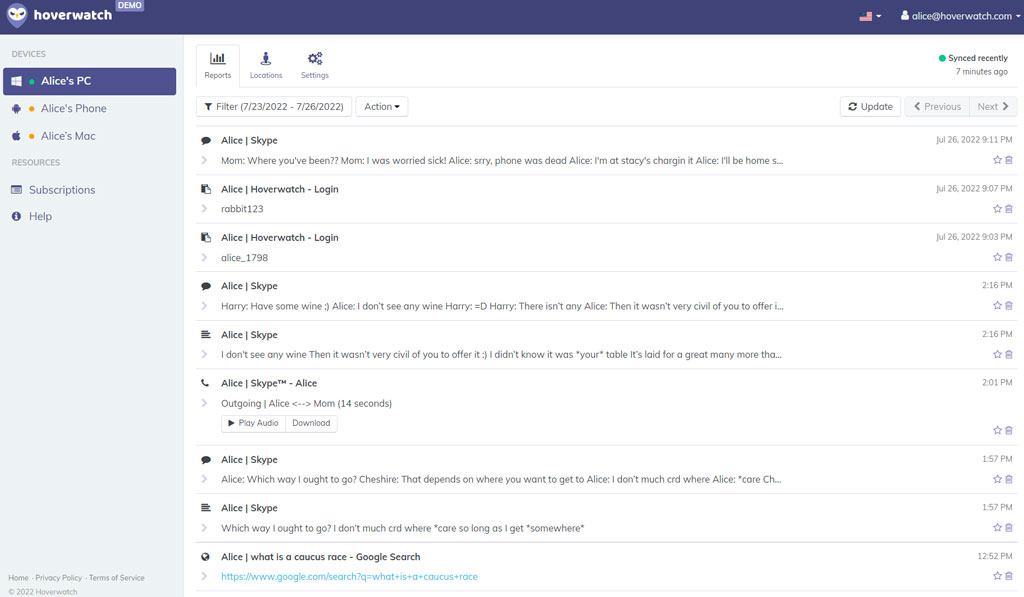1024x597 pixels.
Task: Delete the 9:11 PM Skype Mom chat
Action: tap(1009, 160)
